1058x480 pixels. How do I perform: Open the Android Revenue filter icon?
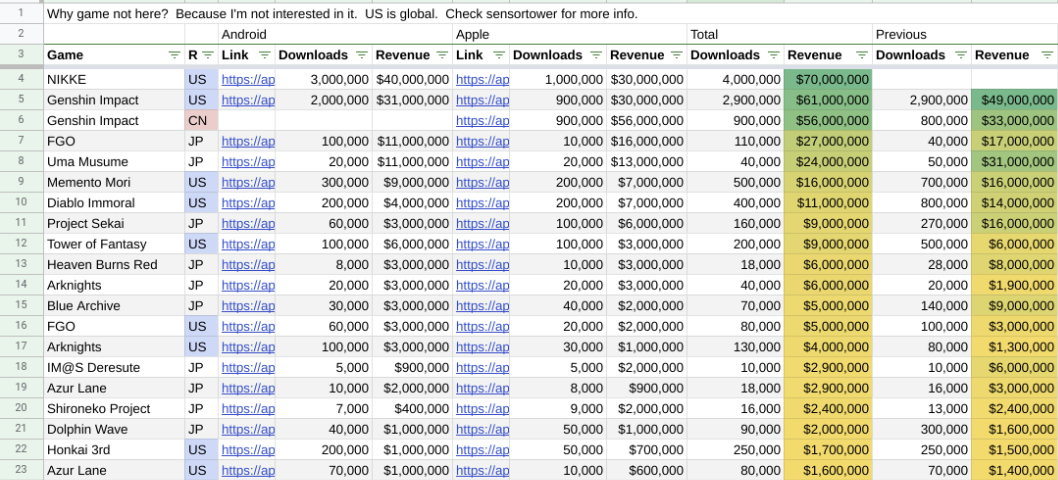point(441,55)
